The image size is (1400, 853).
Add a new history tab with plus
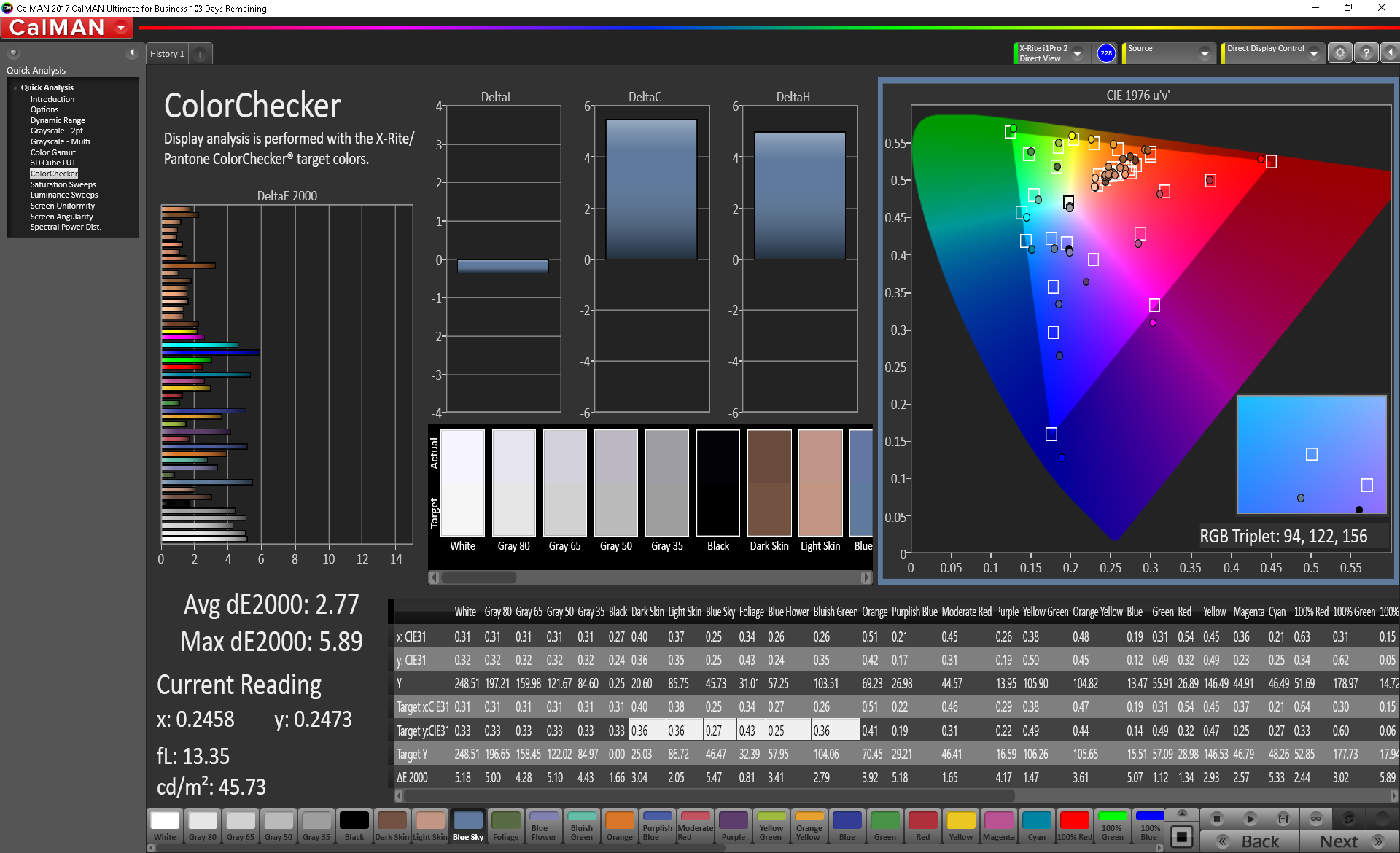pos(200,55)
